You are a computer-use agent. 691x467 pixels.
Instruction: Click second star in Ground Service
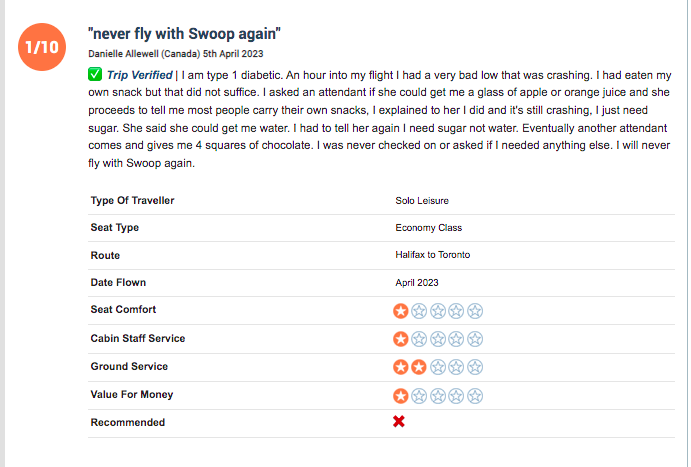pos(419,367)
